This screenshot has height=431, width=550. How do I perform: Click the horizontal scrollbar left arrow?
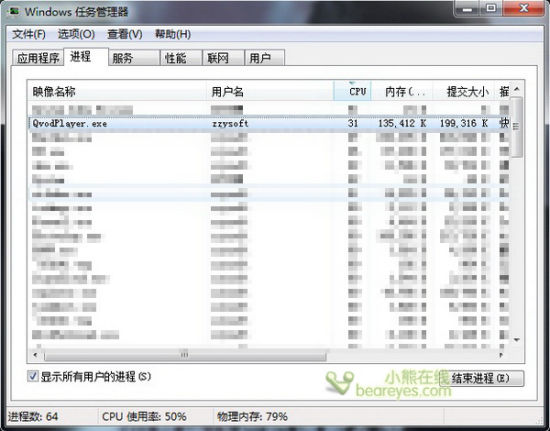pyautogui.click(x=35, y=355)
